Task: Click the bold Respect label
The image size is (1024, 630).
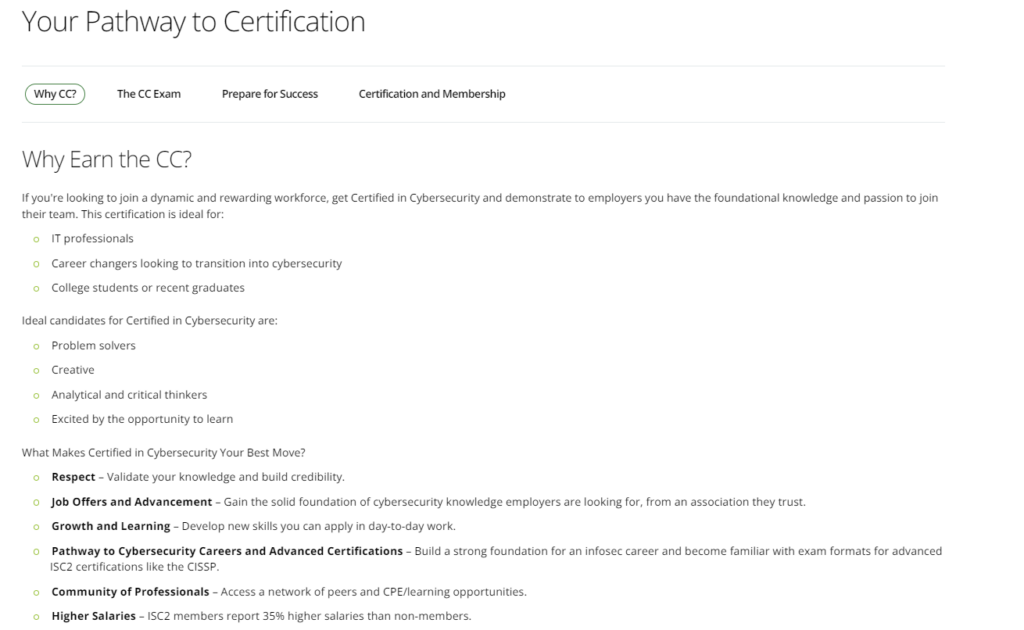Action: pyautogui.click(x=74, y=477)
